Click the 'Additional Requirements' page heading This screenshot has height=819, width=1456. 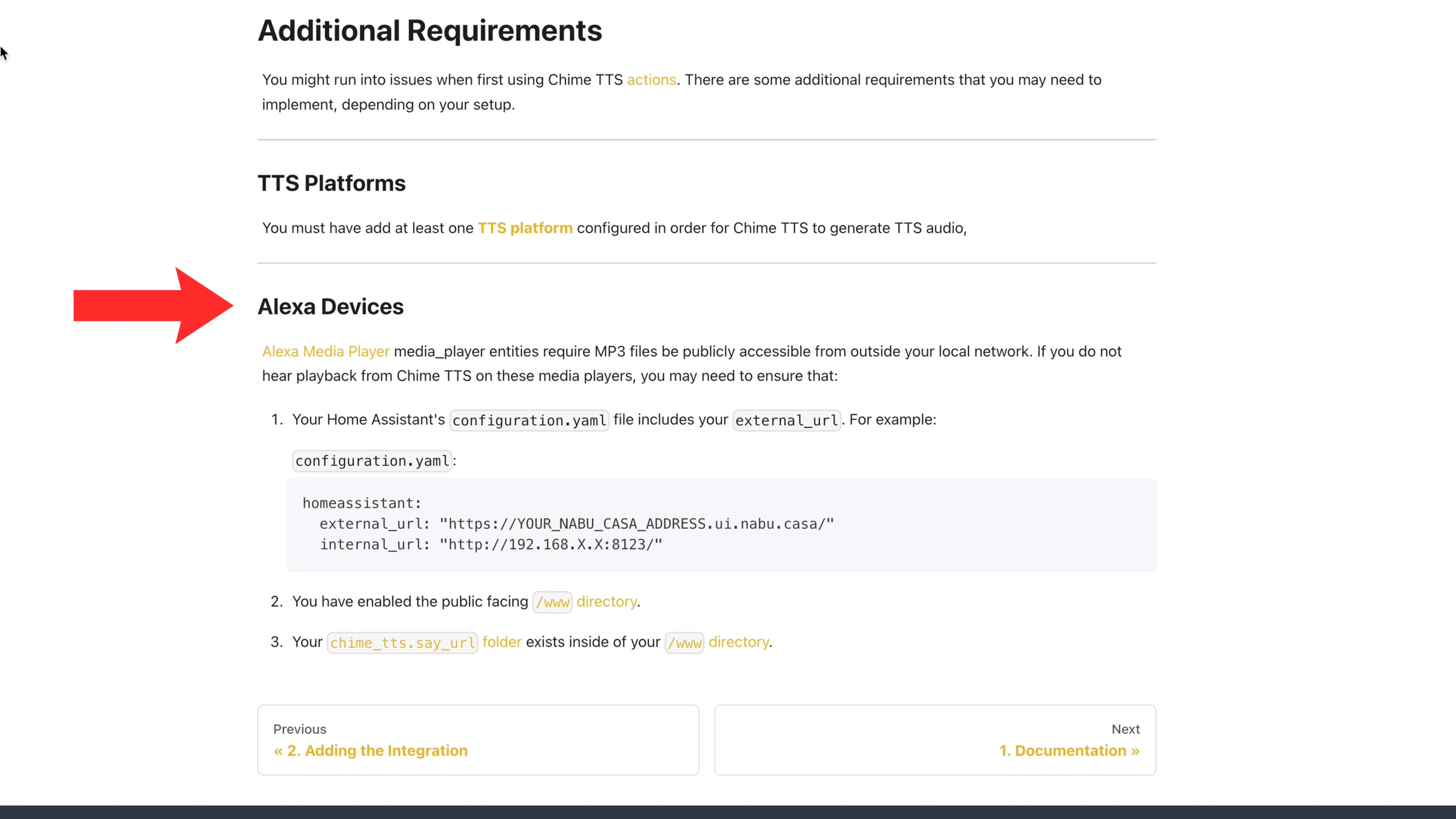coord(430,31)
